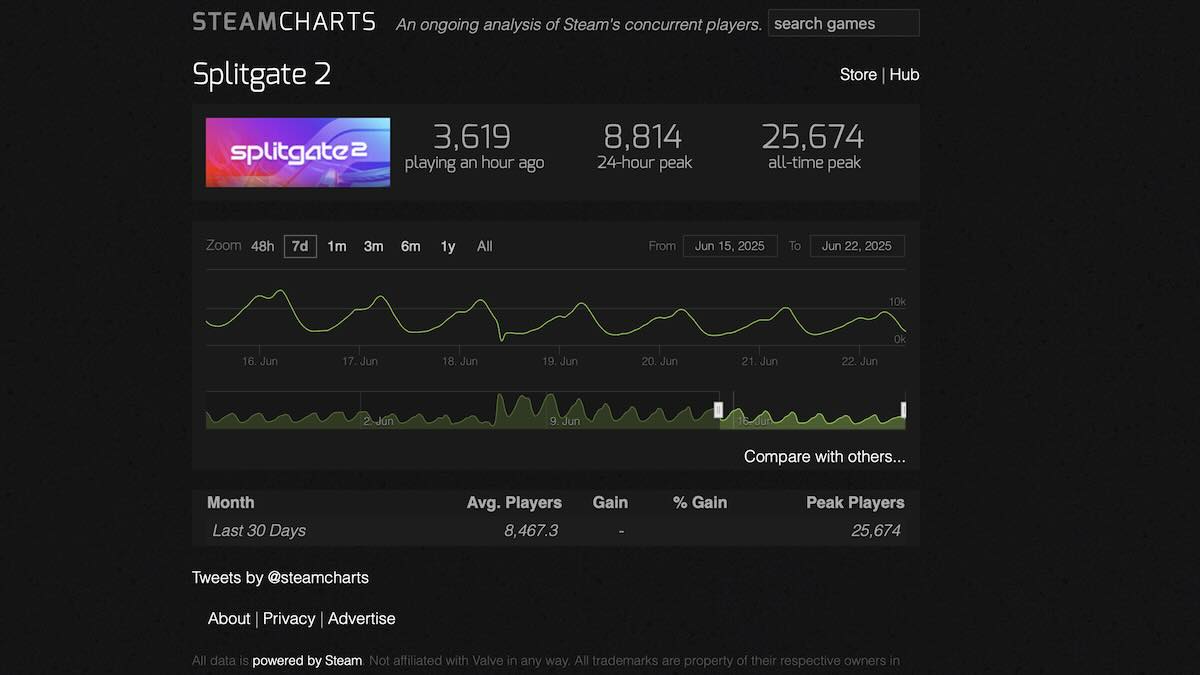Follow the powered by Steam link
The height and width of the screenshot is (675, 1200).
click(x=307, y=661)
